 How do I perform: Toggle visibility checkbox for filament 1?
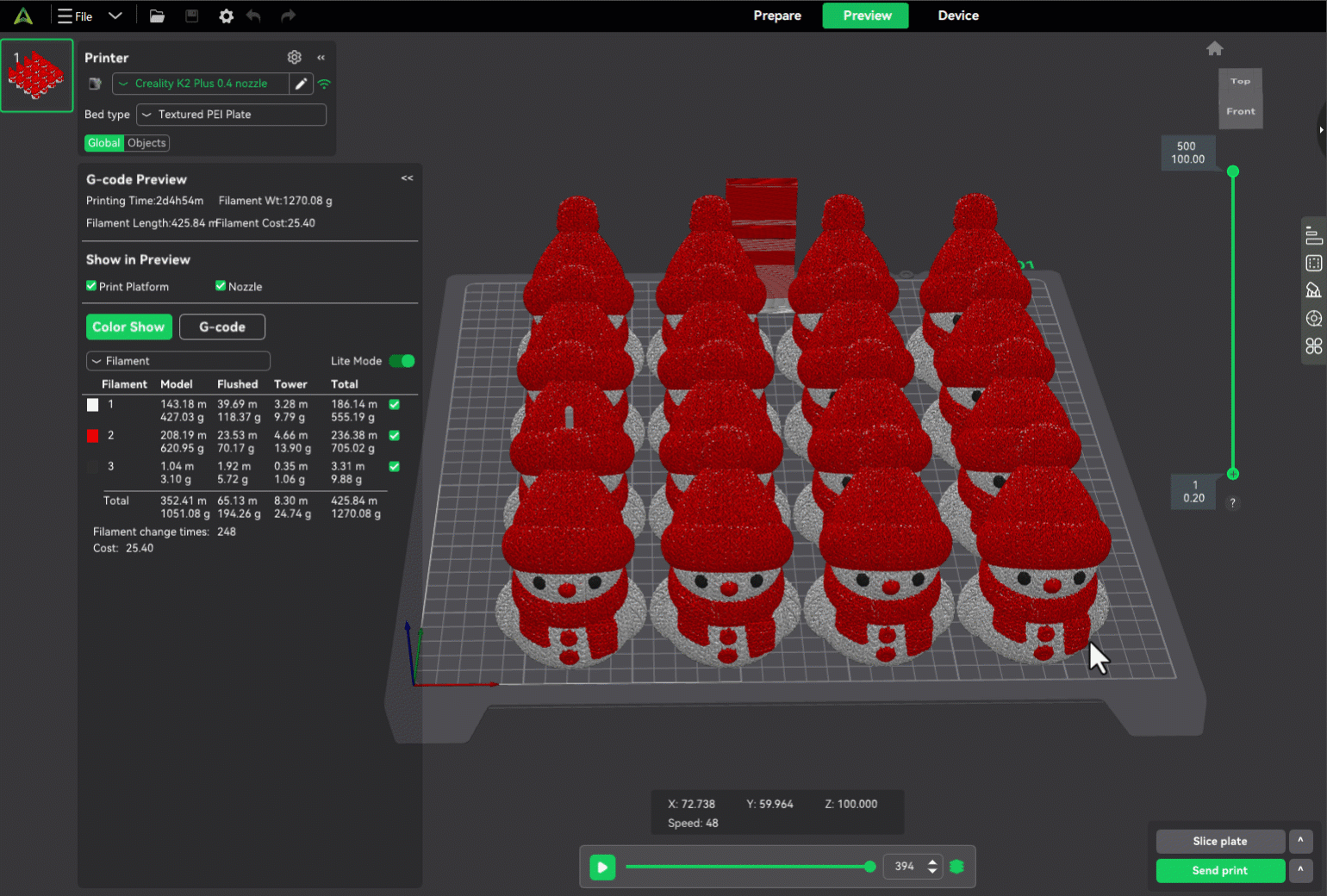click(394, 404)
